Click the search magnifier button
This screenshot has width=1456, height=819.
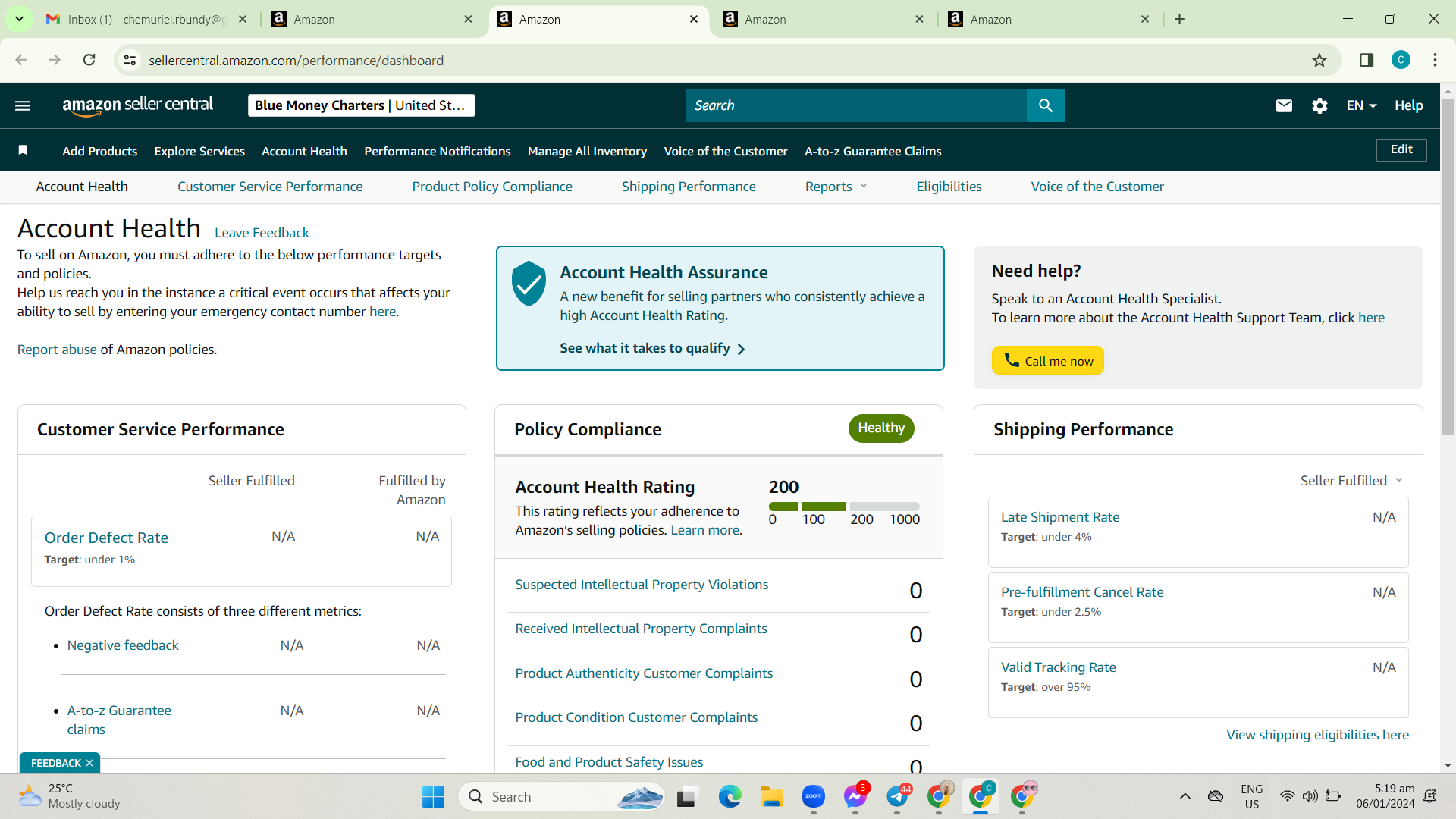click(x=1045, y=105)
